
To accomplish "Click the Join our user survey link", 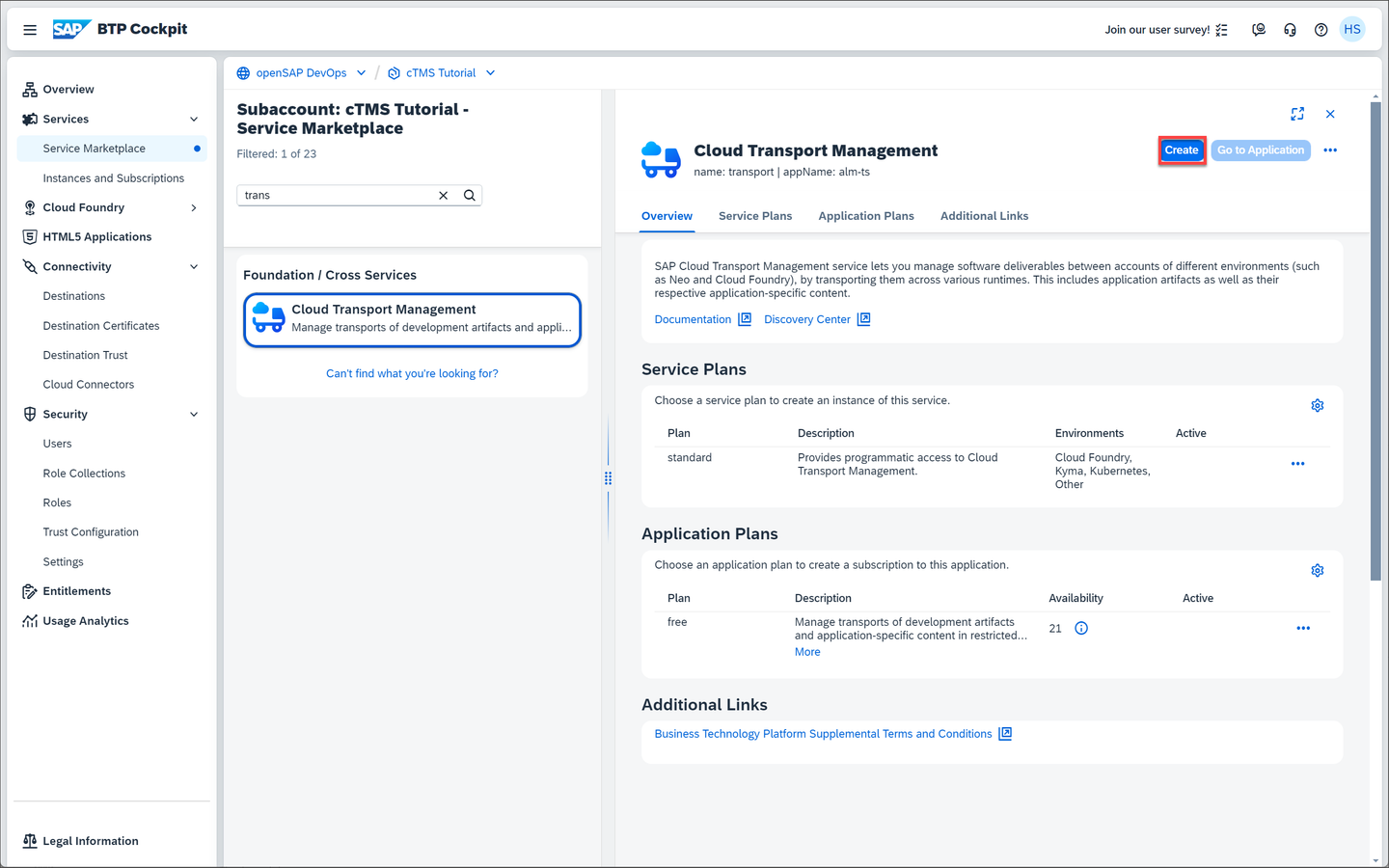I will [x=1157, y=30].
